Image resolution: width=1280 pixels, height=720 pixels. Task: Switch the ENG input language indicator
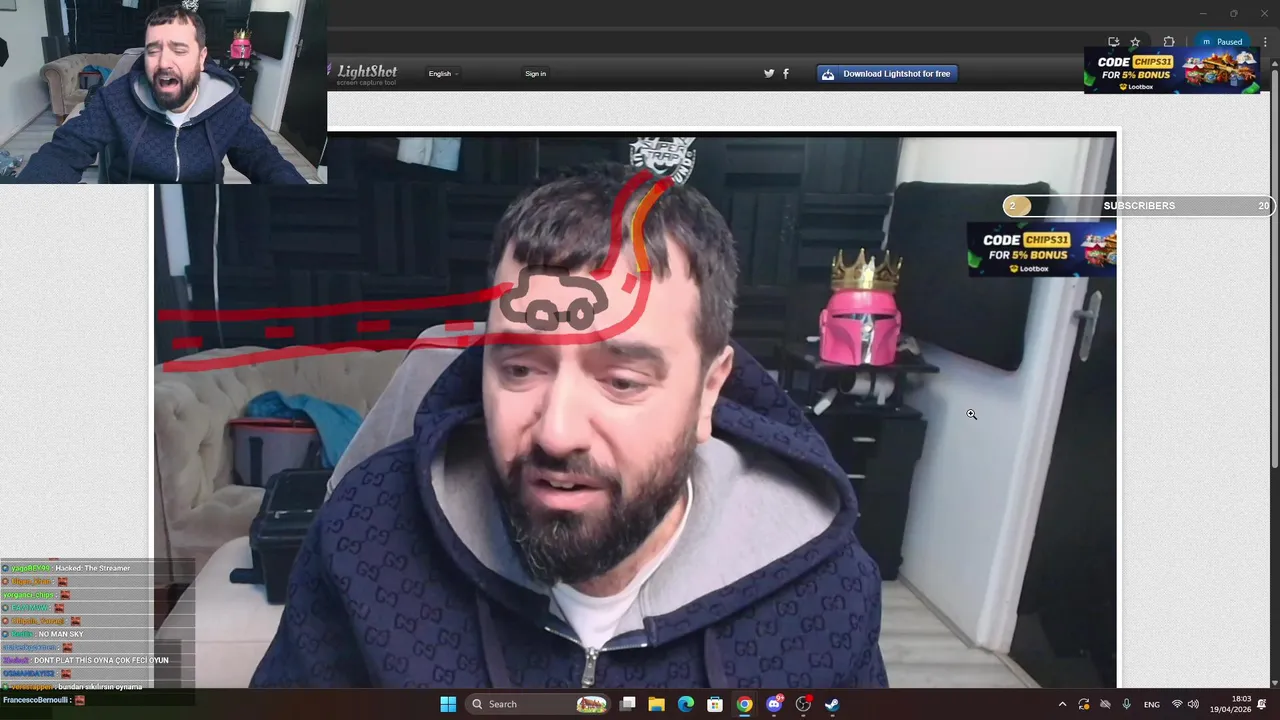click(1152, 704)
